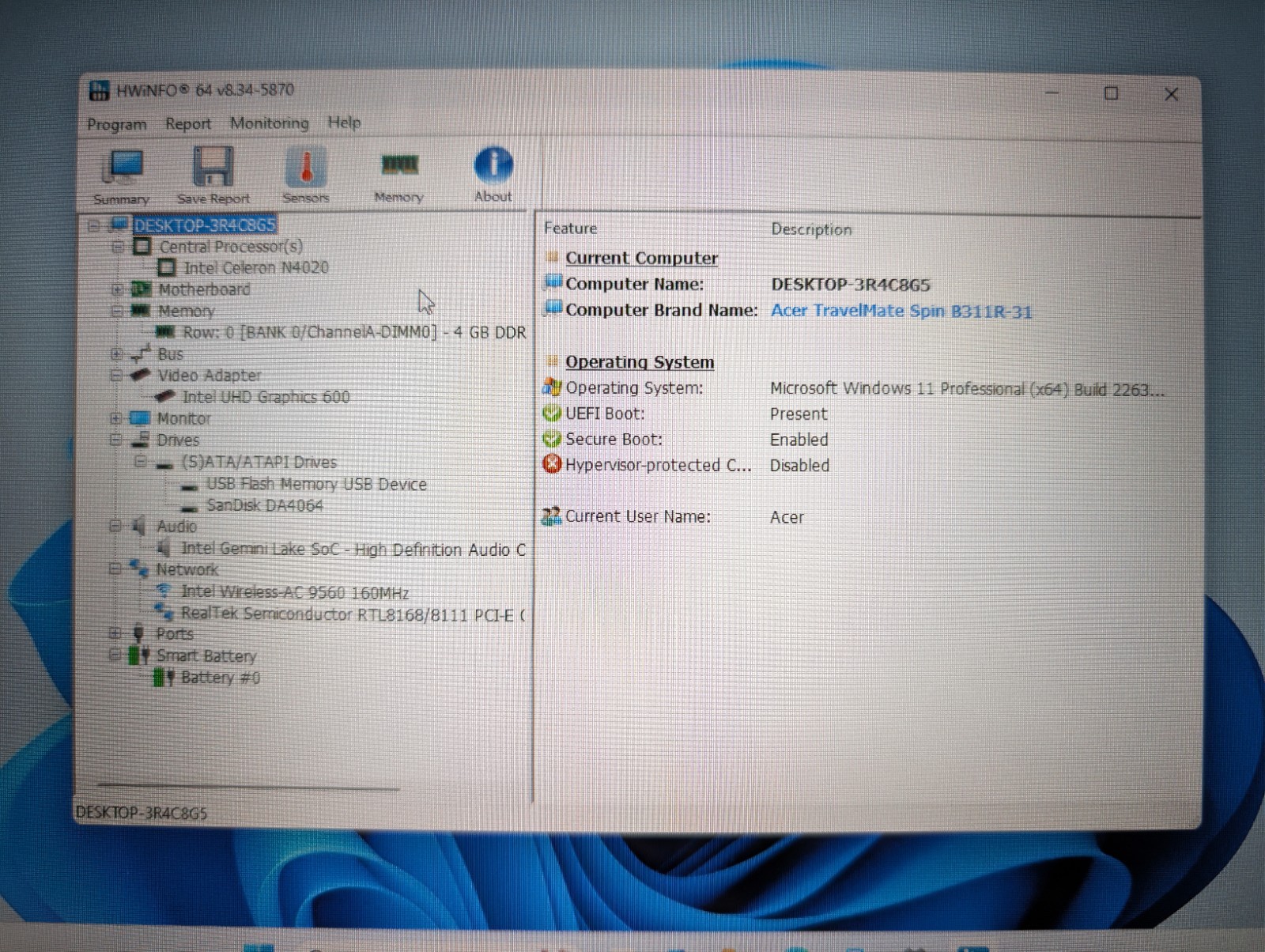1265x952 pixels.
Task: Select the Intel UHD Graphics 600 item
Action: pyautogui.click(x=266, y=397)
